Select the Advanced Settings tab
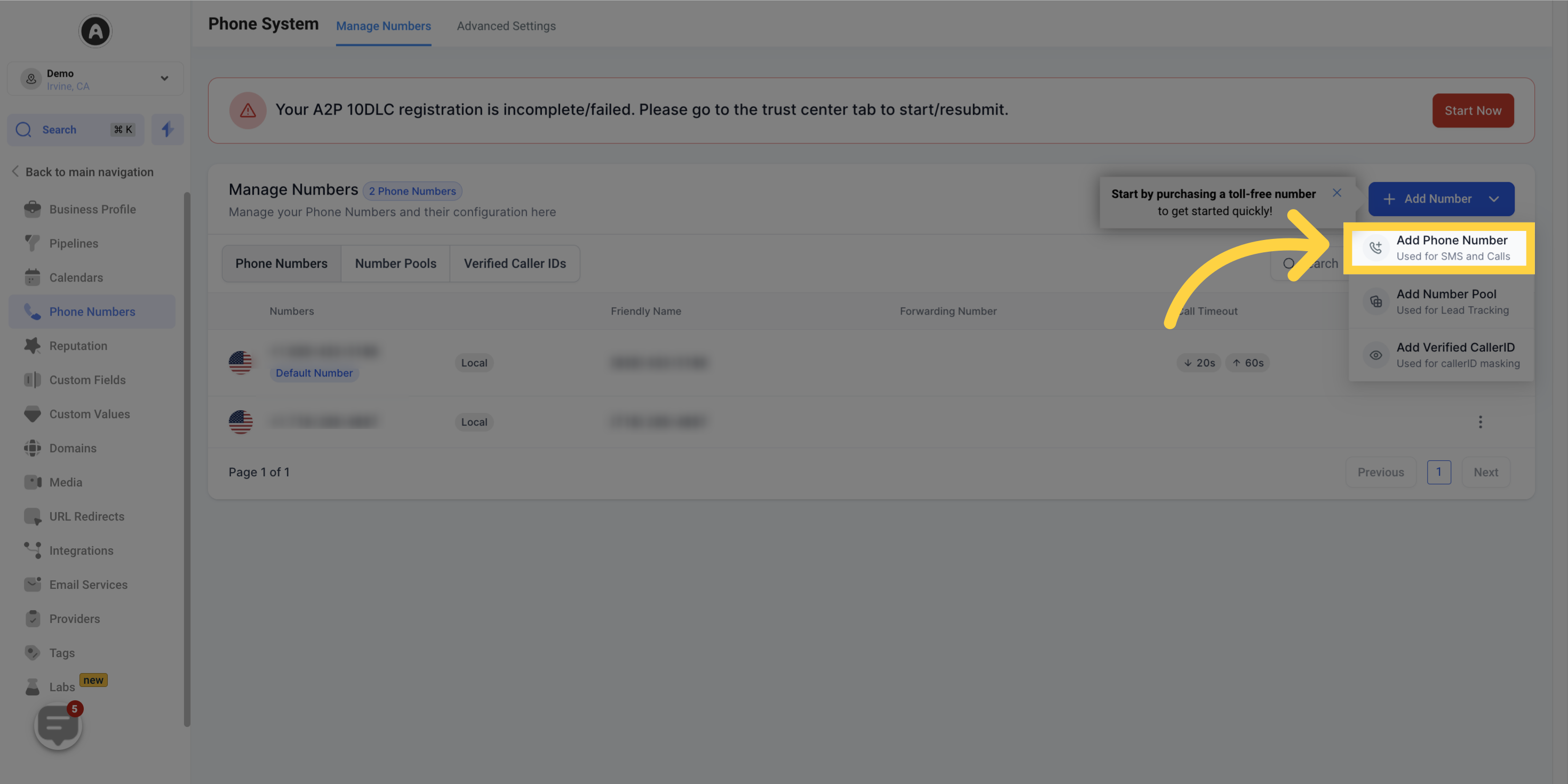 (506, 26)
